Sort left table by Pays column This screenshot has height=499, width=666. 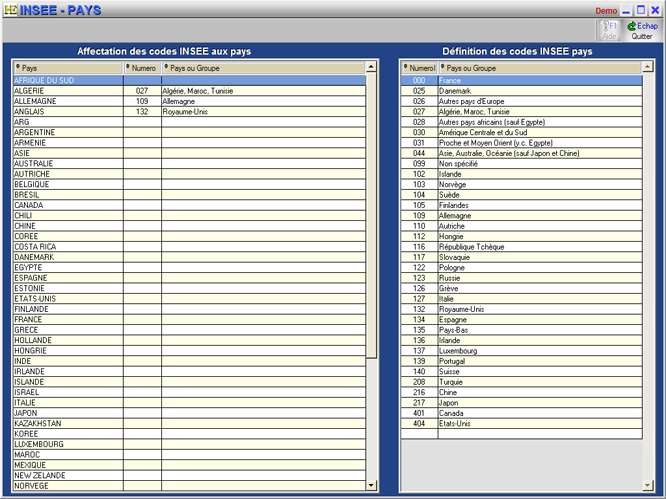pyautogui.click(x=67, y=68)
